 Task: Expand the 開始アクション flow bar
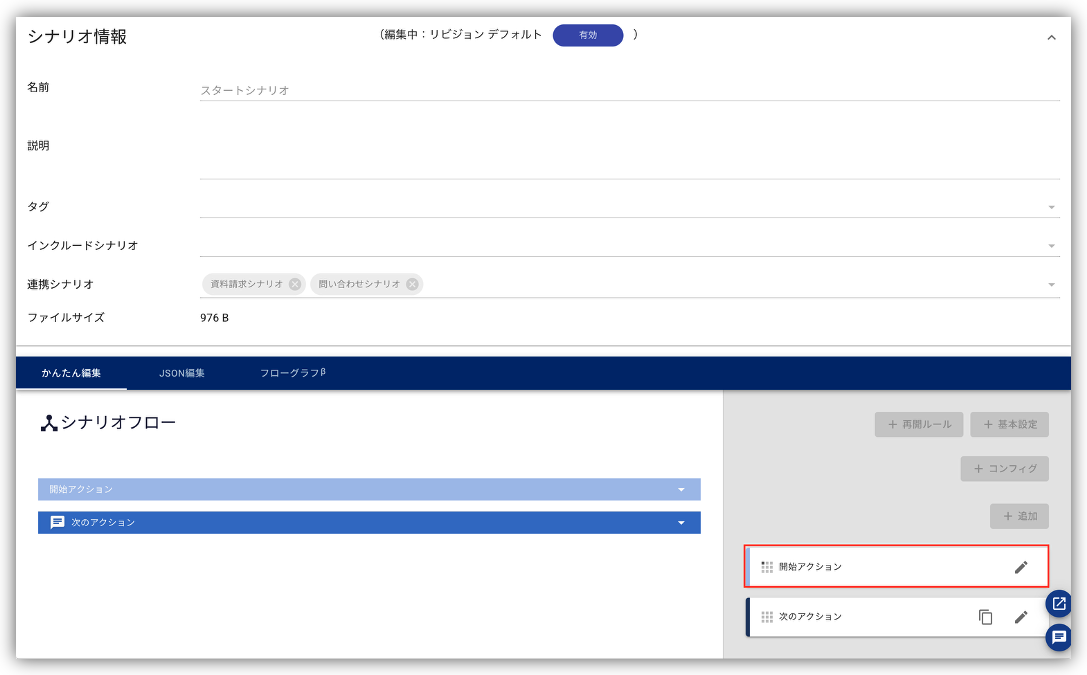click(681, 490)
